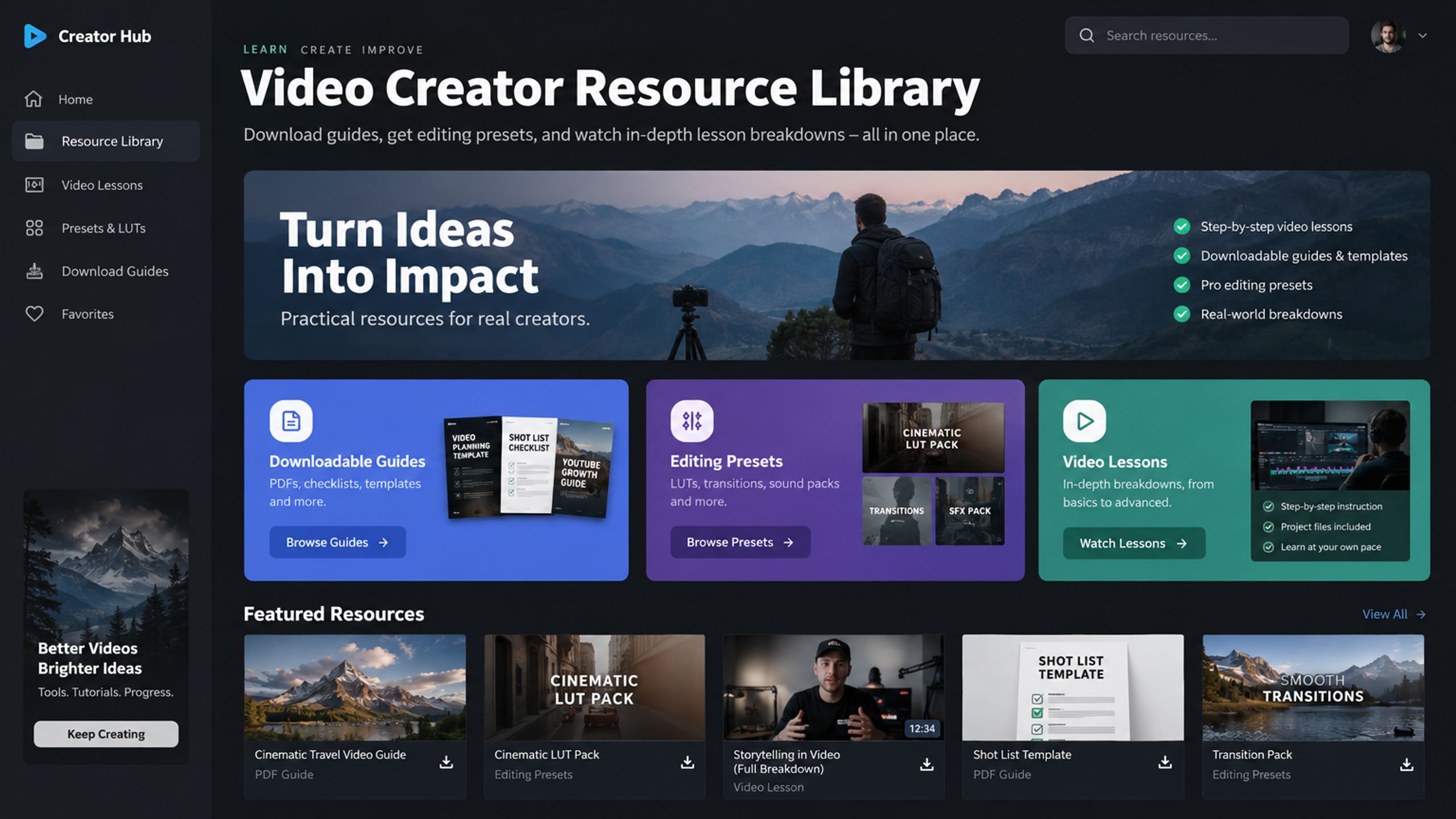Viewport: 1456px width, 819px height.
Task: Click the Favorites heart icon
Action: point(34,314)
